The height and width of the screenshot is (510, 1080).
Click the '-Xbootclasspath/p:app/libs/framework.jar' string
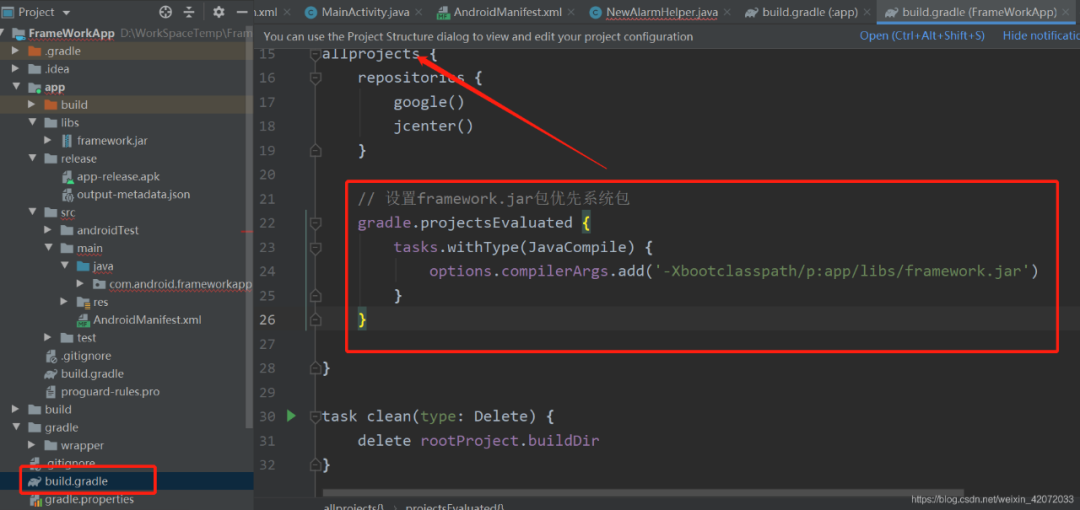(842, 271)
